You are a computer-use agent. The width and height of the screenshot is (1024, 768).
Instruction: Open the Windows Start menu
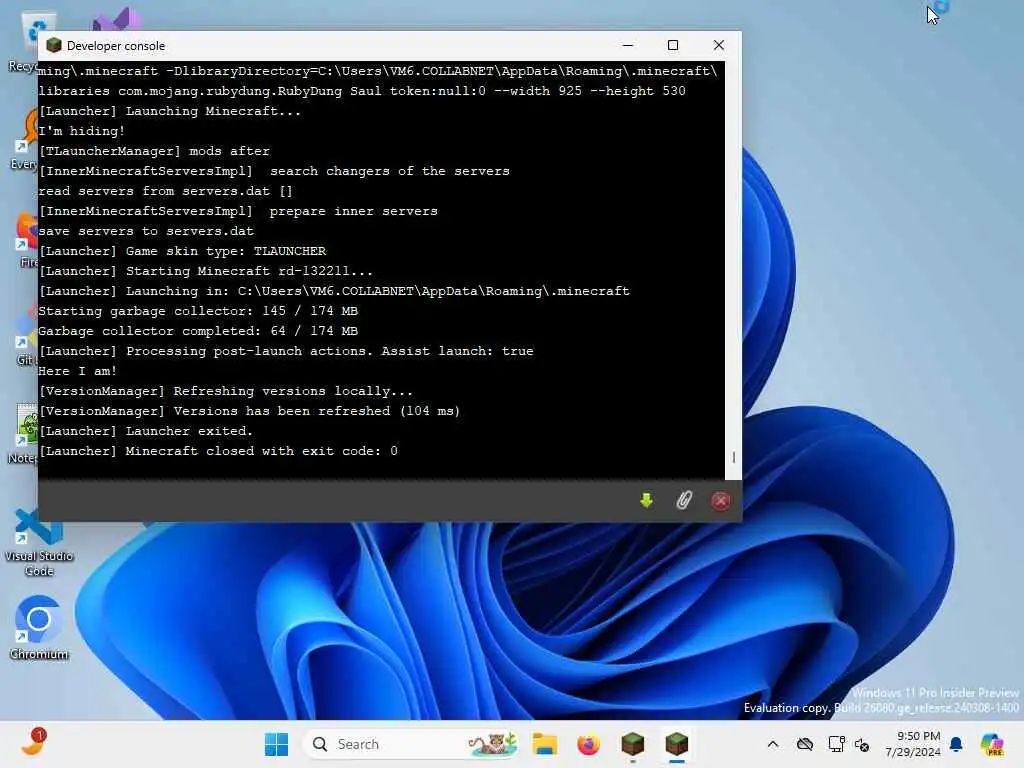point(276,744)
